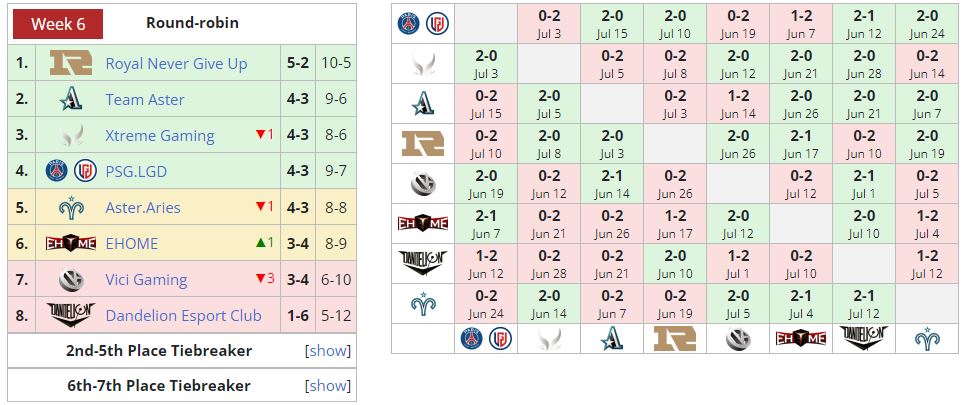Viewport: 964px width, 405px height.
Task: Click the Team Aster logo in standings
Action: pyautogui.click(x=71, y=100)
